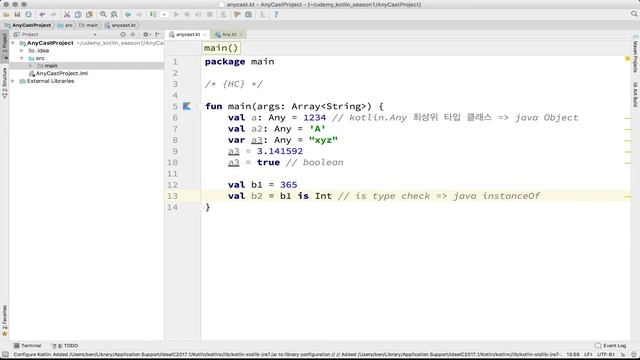
Task: Click anycast.kt breadcrumb in navigation bar
Action: (x=120, y=25)
